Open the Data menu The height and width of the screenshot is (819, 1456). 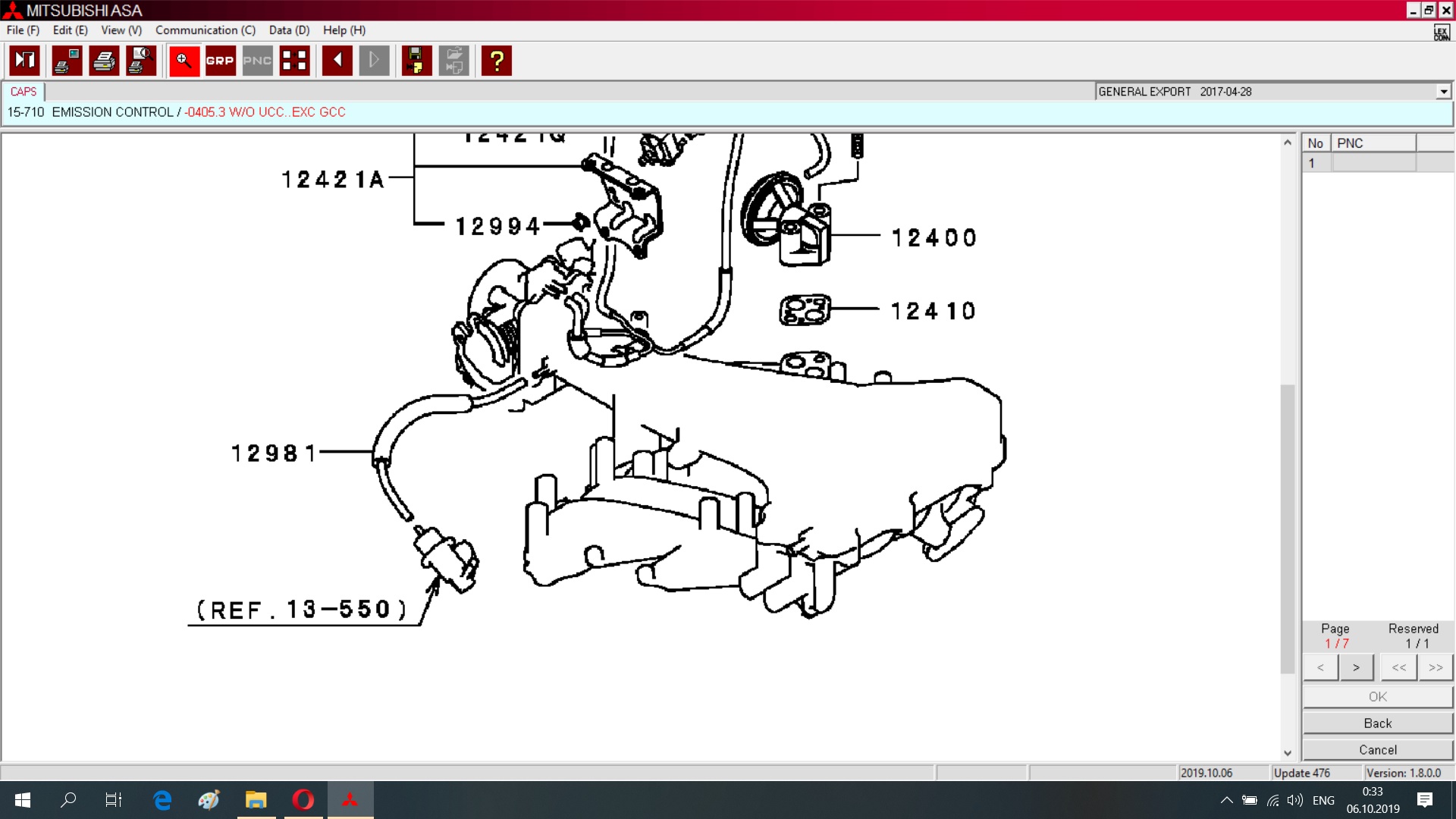pyautogui.click(x=289, y=30)
